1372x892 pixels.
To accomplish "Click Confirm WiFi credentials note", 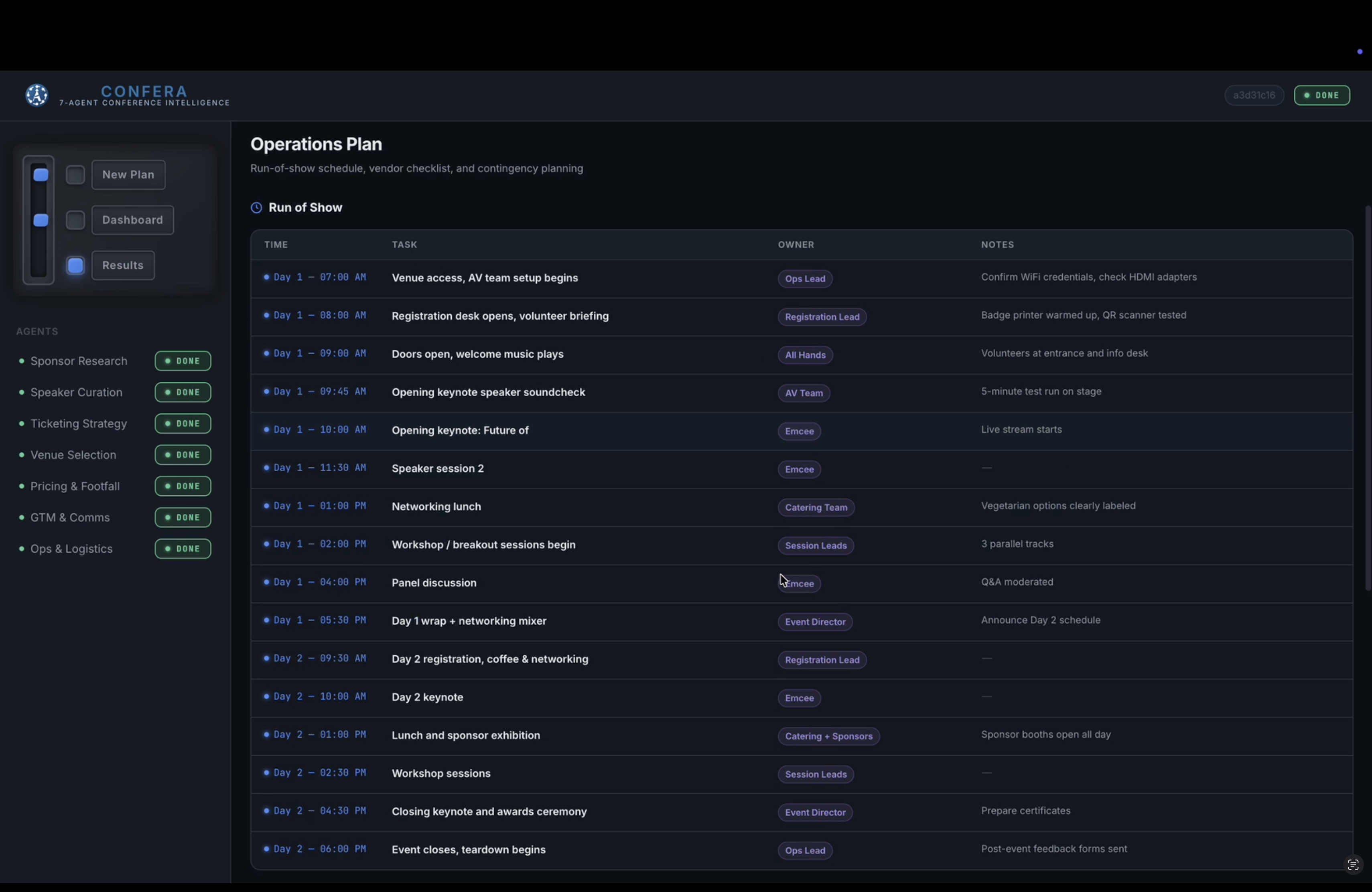I will [x=1090, y=277].
